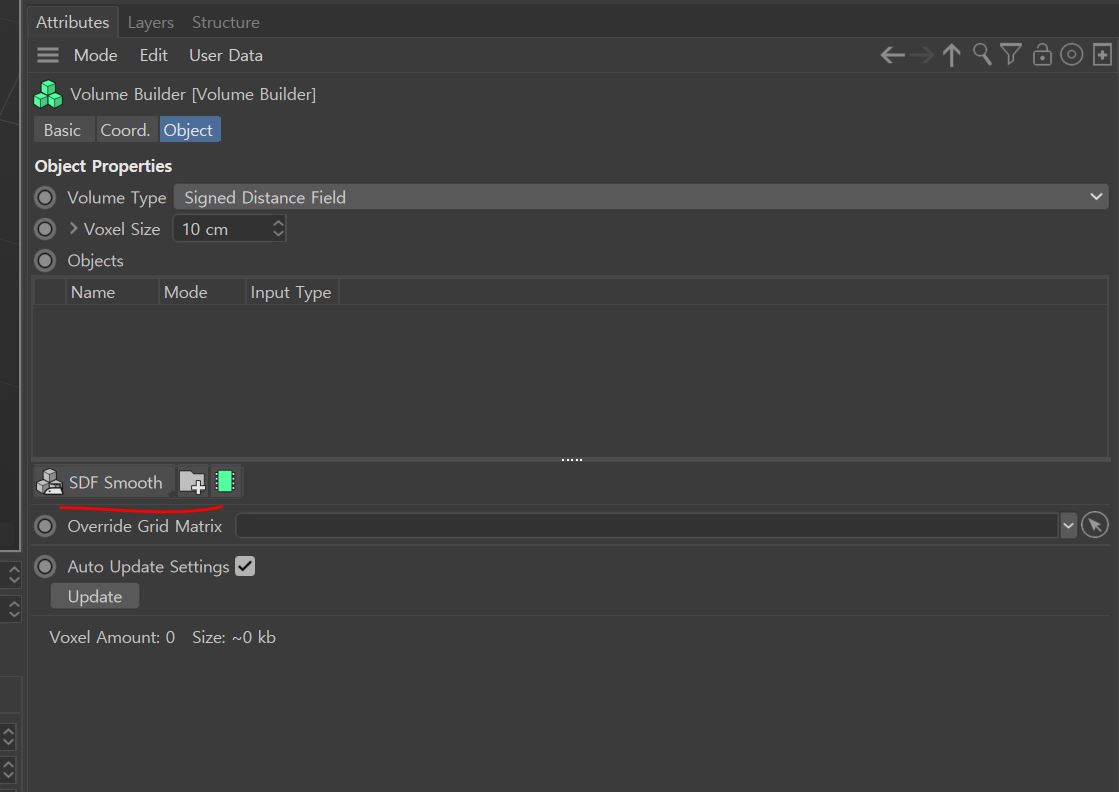The image size is (1119, 792).
Task: Click the filter funnel icon
Action: pyautogui.click(x=1011, y=55)
